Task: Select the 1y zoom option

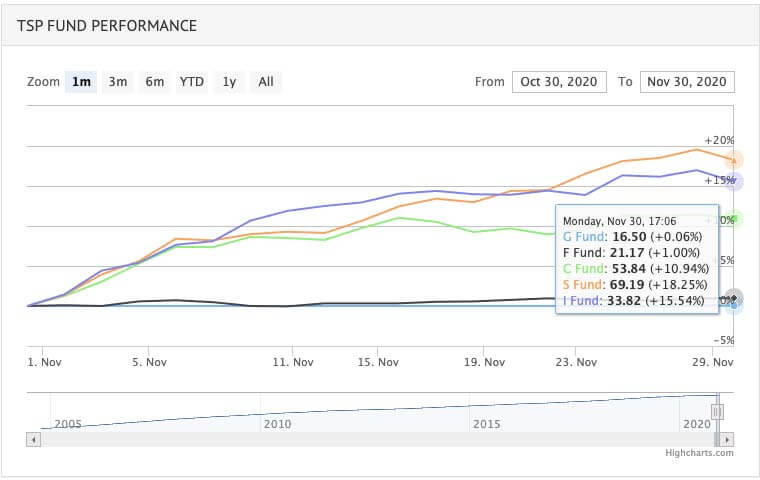Action: click(x=230, y=82)
